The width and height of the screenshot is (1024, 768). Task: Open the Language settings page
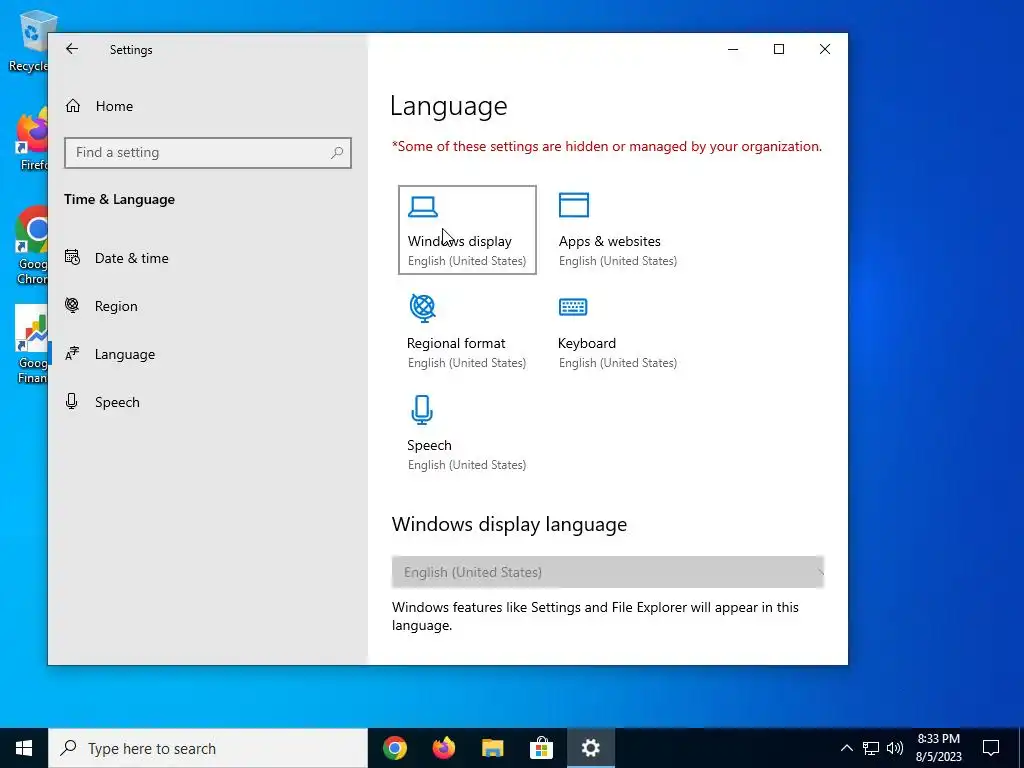(x=125, y=354)
